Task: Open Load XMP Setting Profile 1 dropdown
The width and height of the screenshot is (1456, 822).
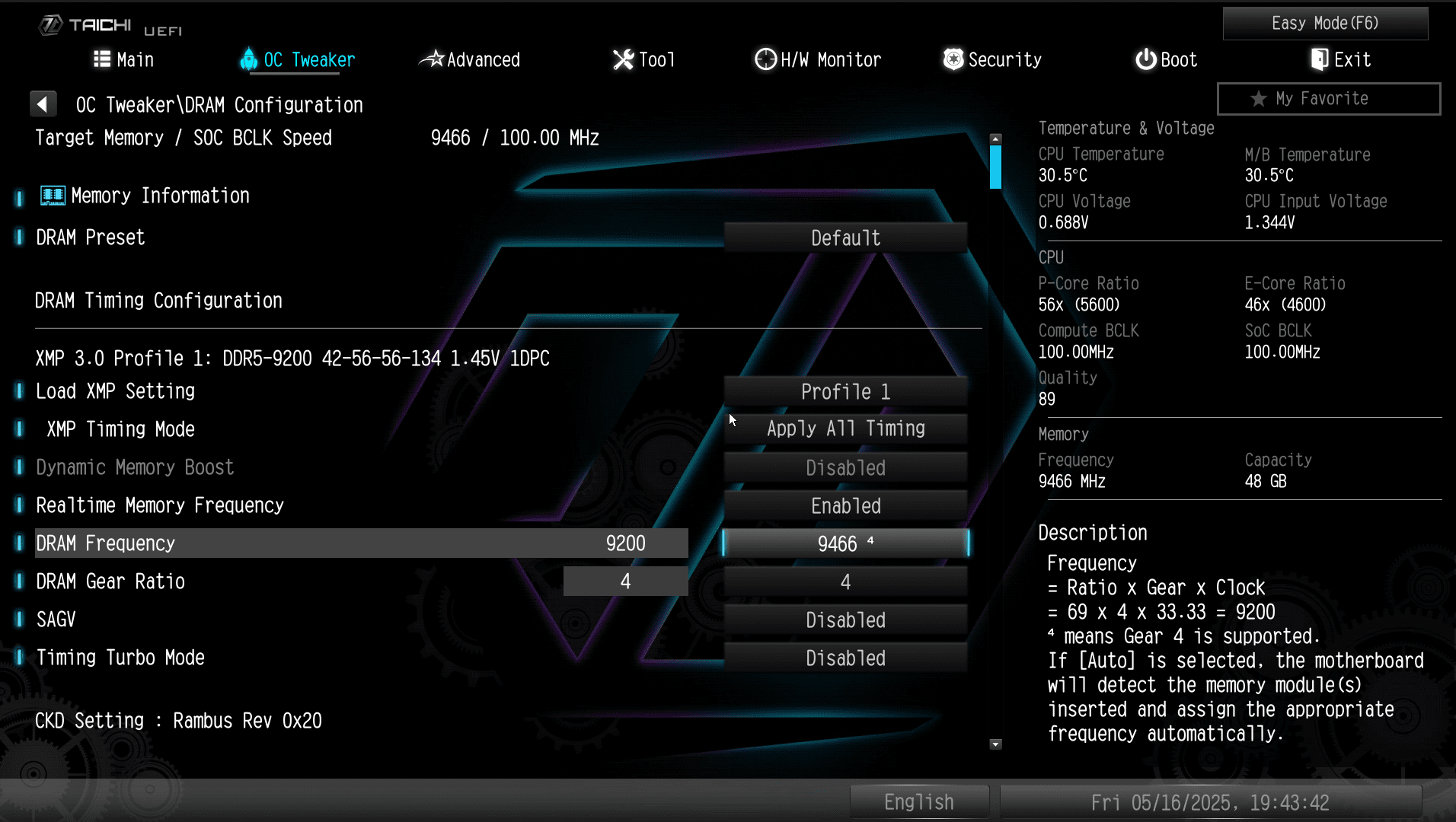Action: point(845,392)
